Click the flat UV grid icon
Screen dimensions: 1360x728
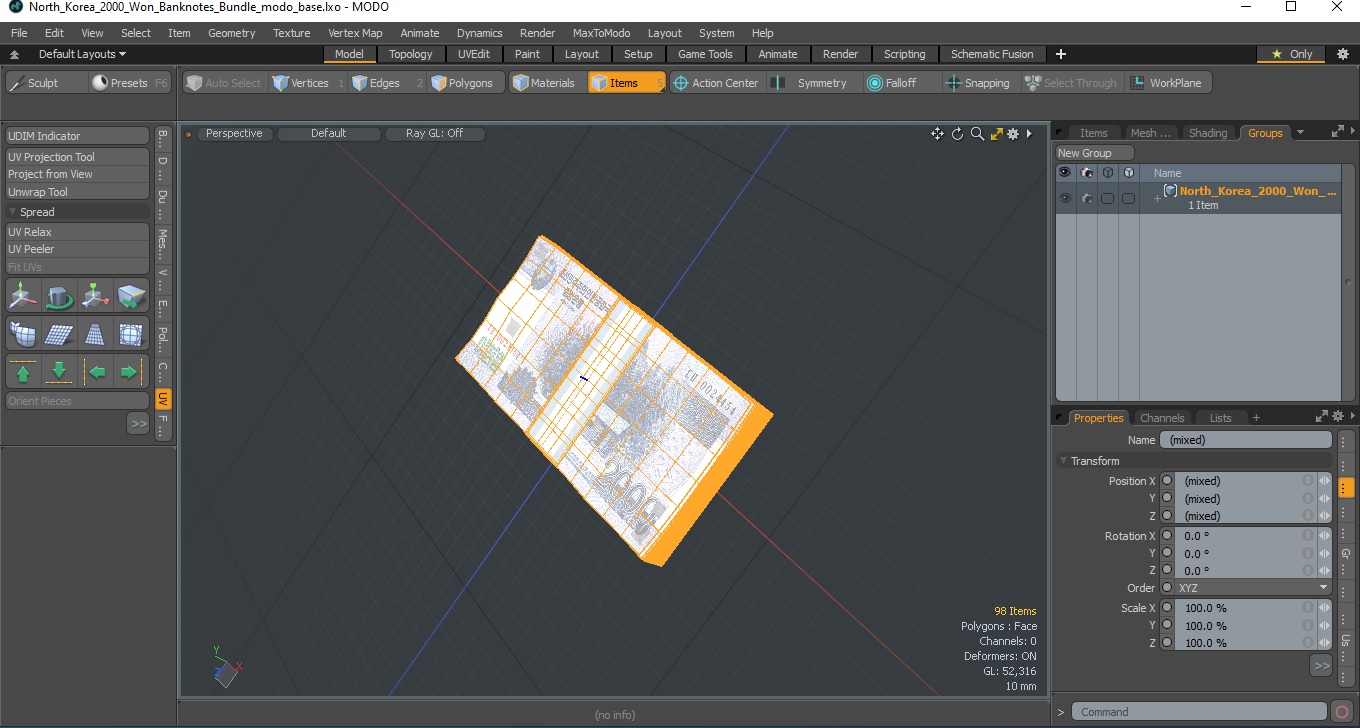click(59, 334)
